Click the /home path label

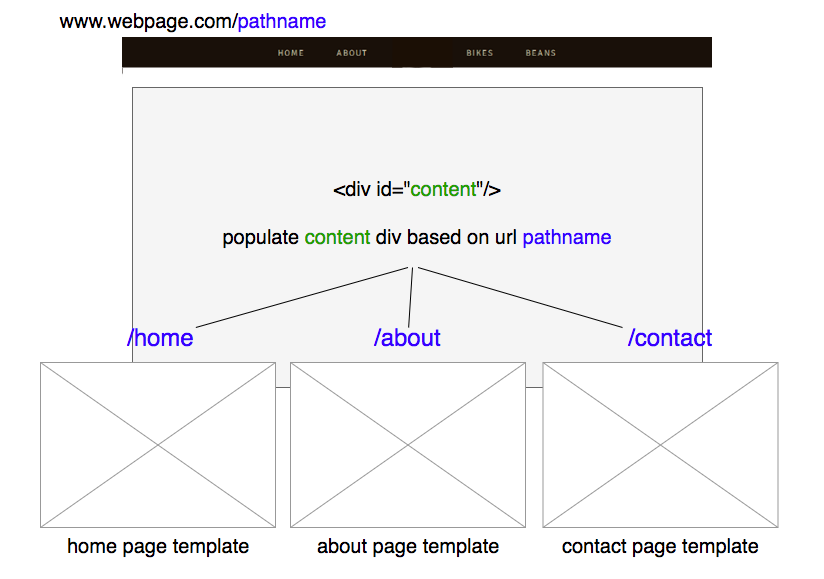pos(160,338)
